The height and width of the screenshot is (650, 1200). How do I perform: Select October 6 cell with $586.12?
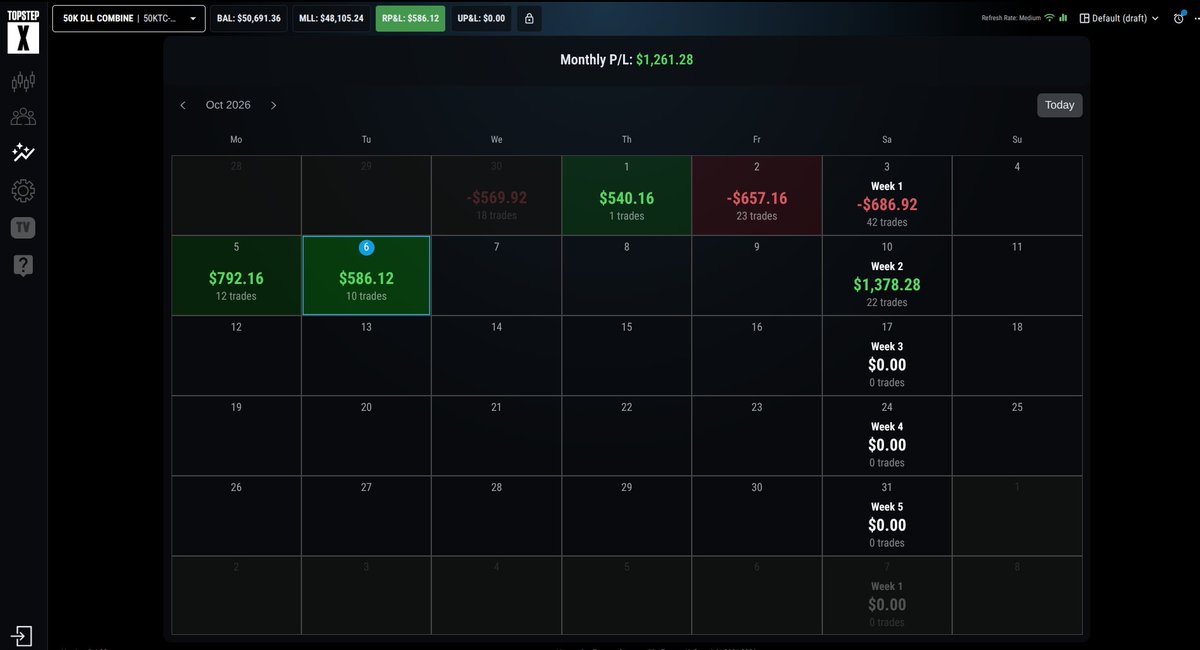pyautogui.click(x=366, y=276)
